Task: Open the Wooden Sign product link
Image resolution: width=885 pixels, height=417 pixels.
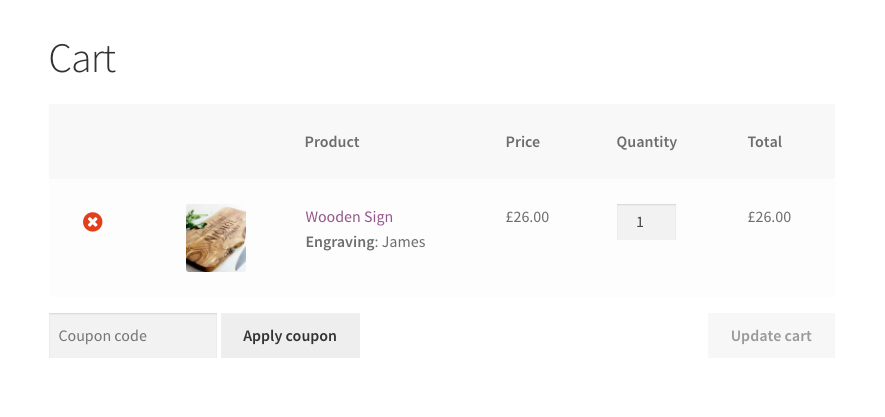Action: [x=349, y=217]
